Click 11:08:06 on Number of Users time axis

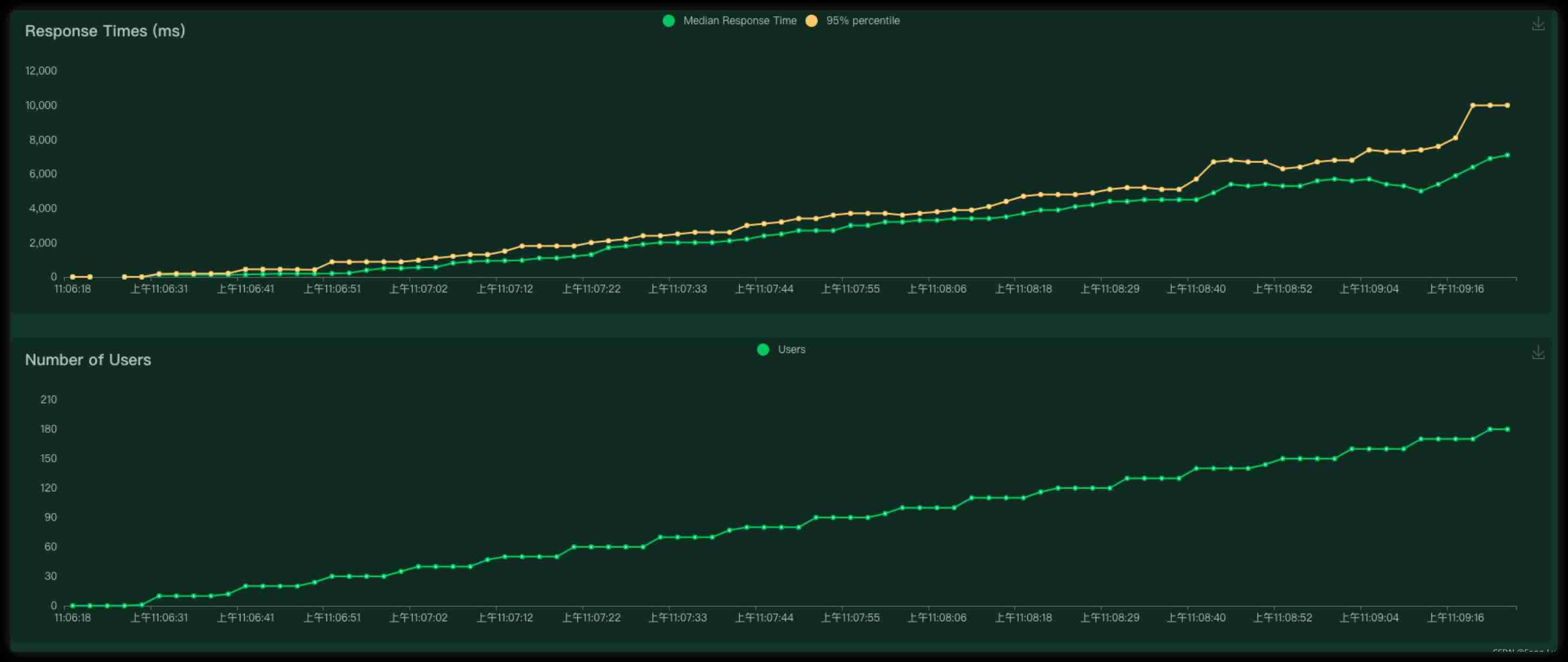click(x=937, y=618)
